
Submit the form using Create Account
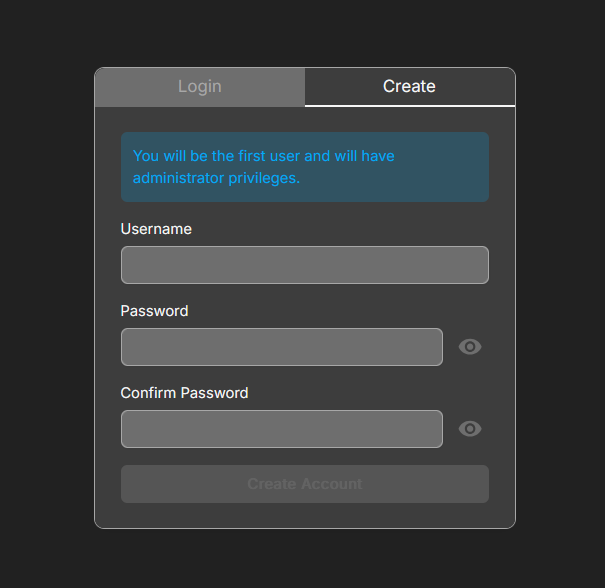(x=305, y=484)
